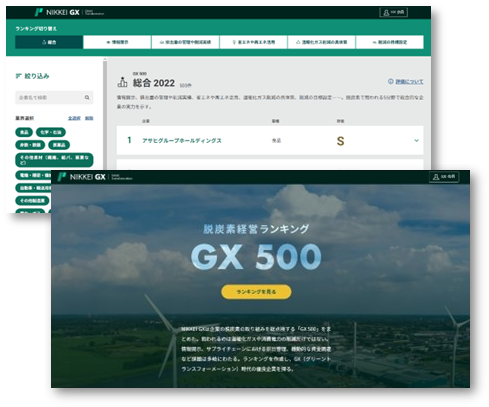Click the podium icon beside 総合 2022

point(122,82)
